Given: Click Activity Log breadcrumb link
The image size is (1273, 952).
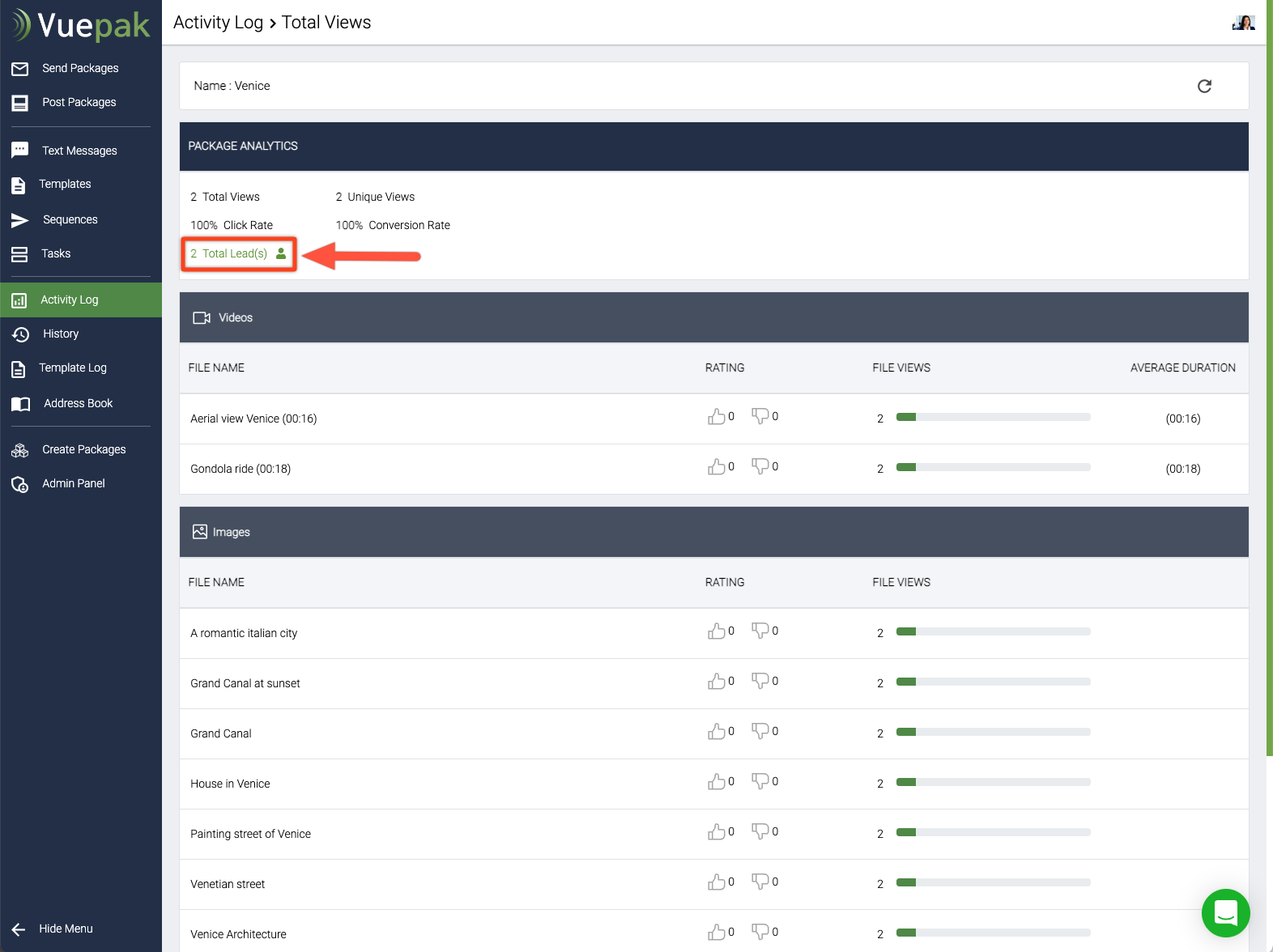Looking at the screenshot, I should click(x=218, y=23).
